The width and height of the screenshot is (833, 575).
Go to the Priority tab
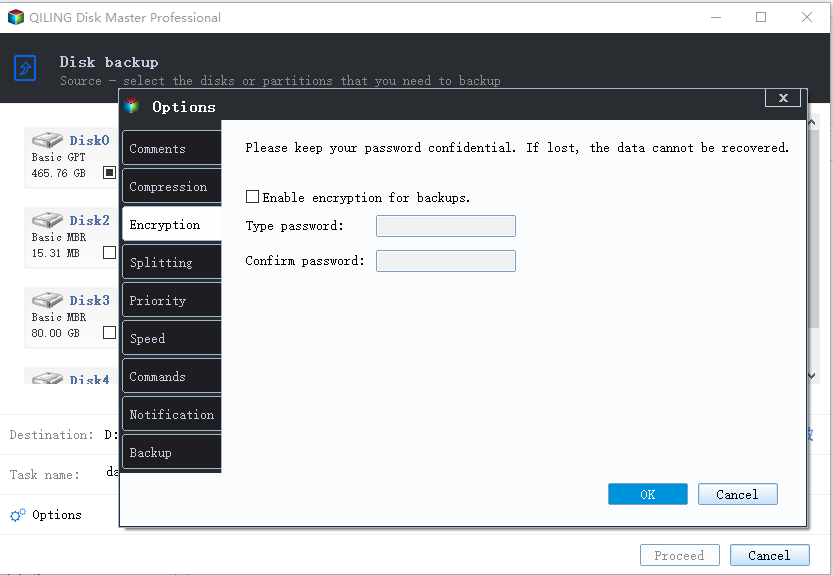click(x=172, y=300)
